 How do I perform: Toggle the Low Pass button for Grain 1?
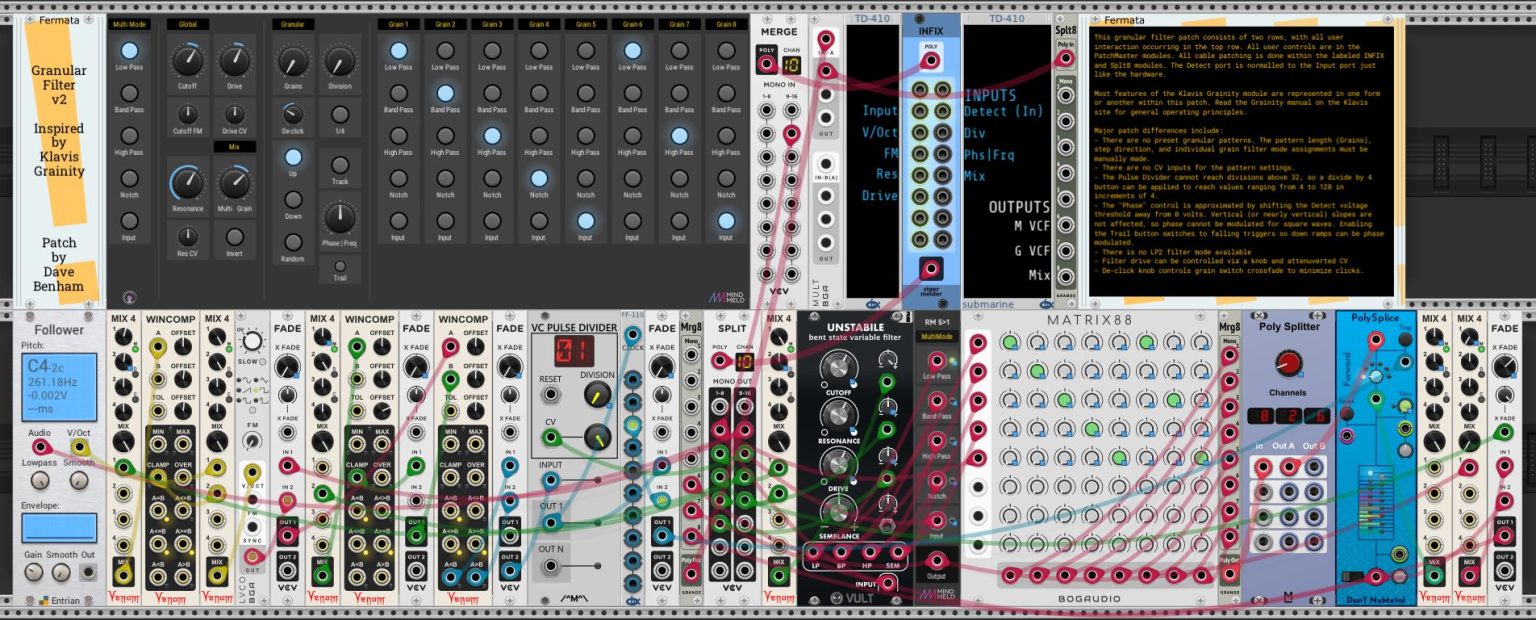[398, 50]
